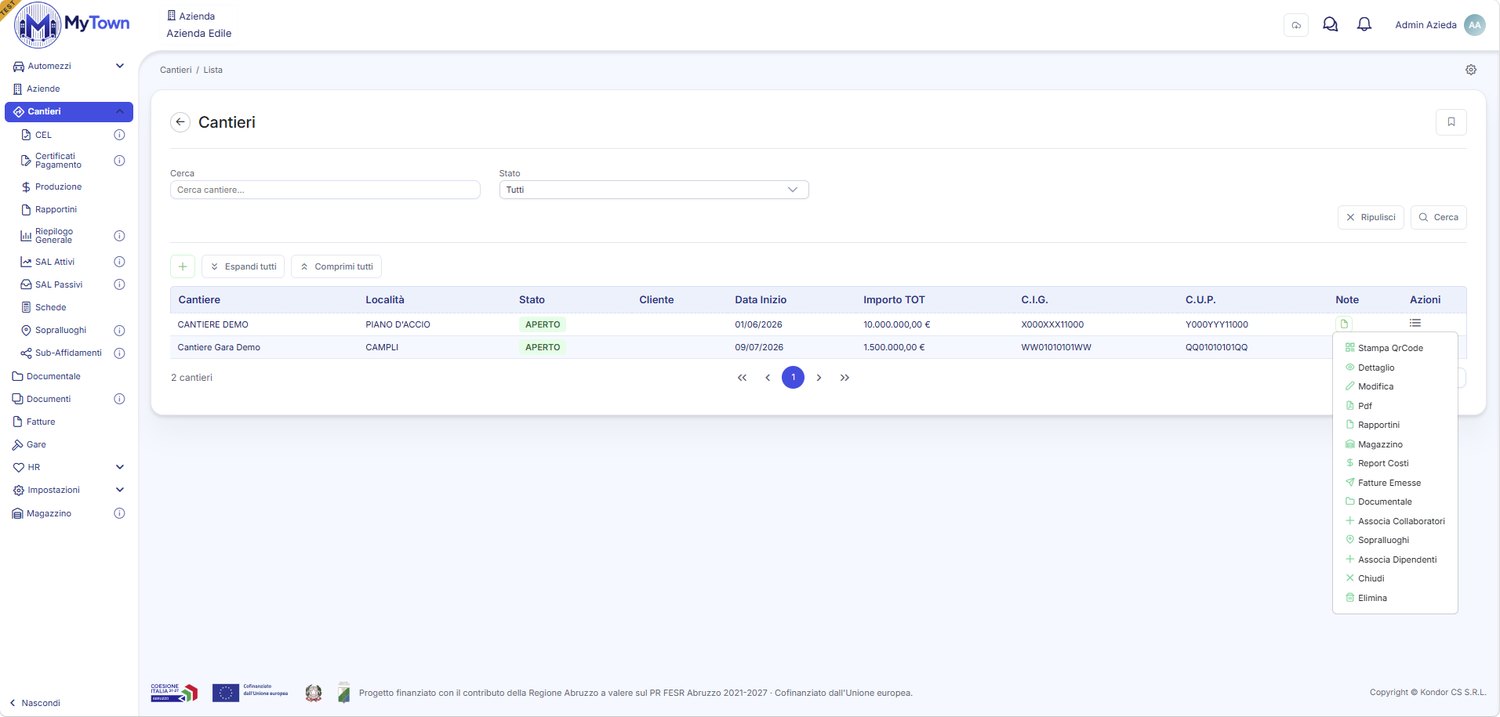Click the cloud sync icon in header

(x=1296, y=25)
